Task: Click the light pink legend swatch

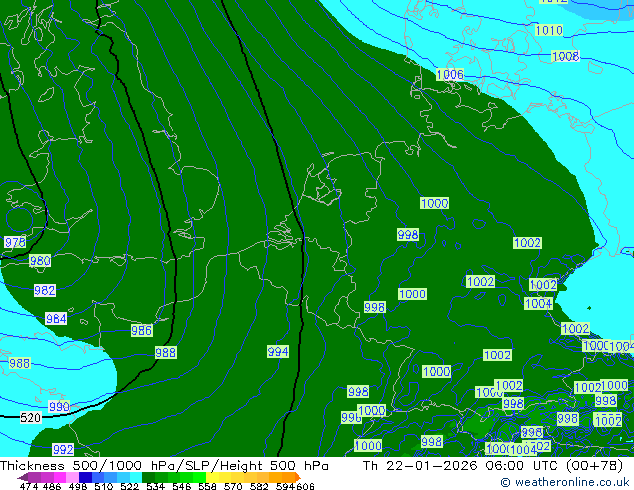Action: 73,477
